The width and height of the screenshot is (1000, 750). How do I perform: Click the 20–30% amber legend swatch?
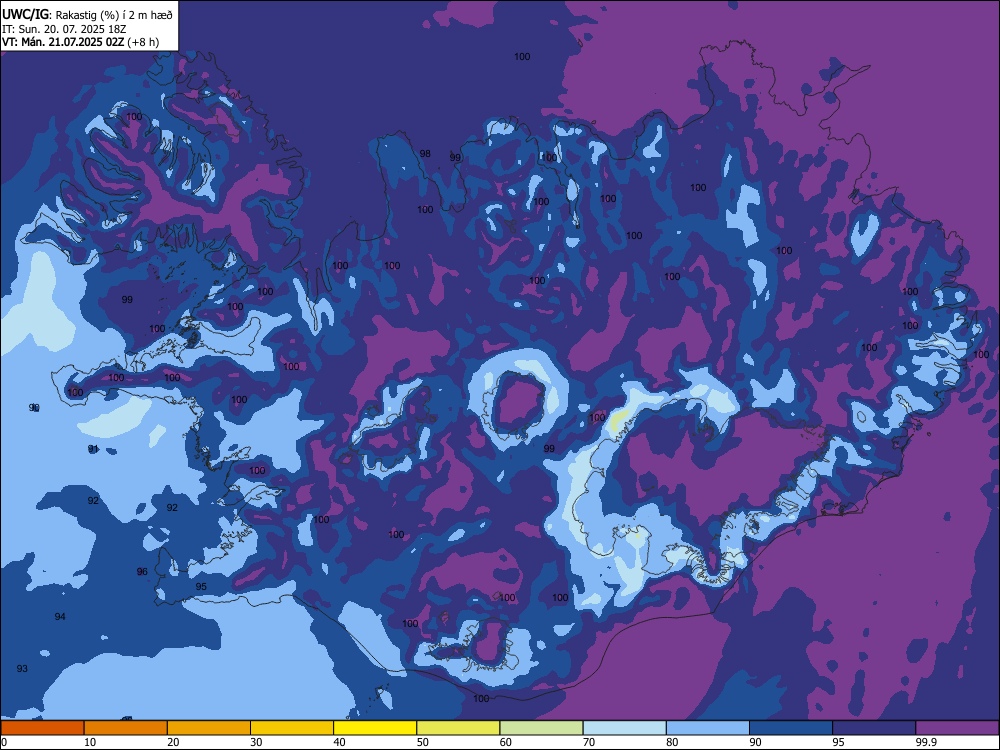click(x=209, y=728)
